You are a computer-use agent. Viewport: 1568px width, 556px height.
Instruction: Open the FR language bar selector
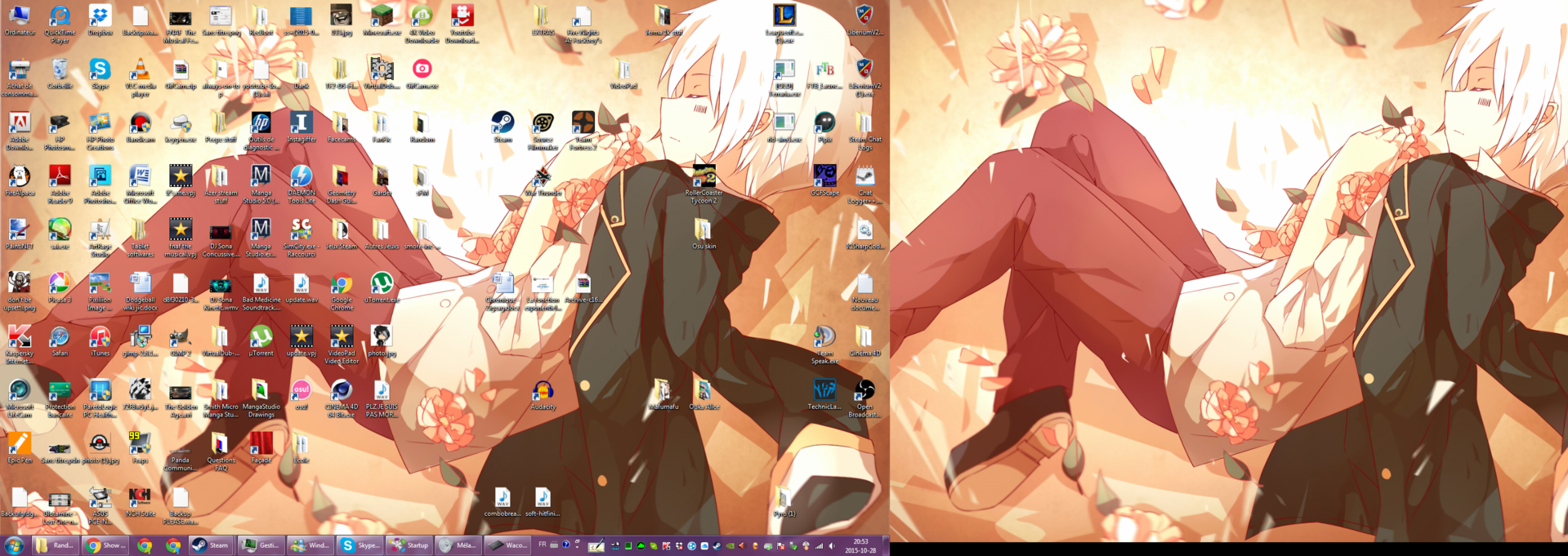(542, 545)
